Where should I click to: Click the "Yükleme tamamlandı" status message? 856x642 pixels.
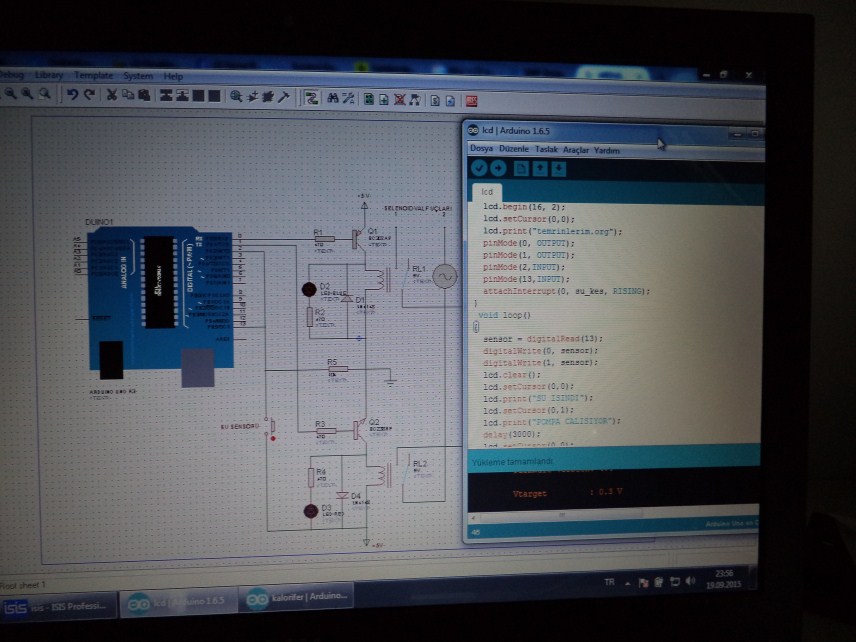513,461
